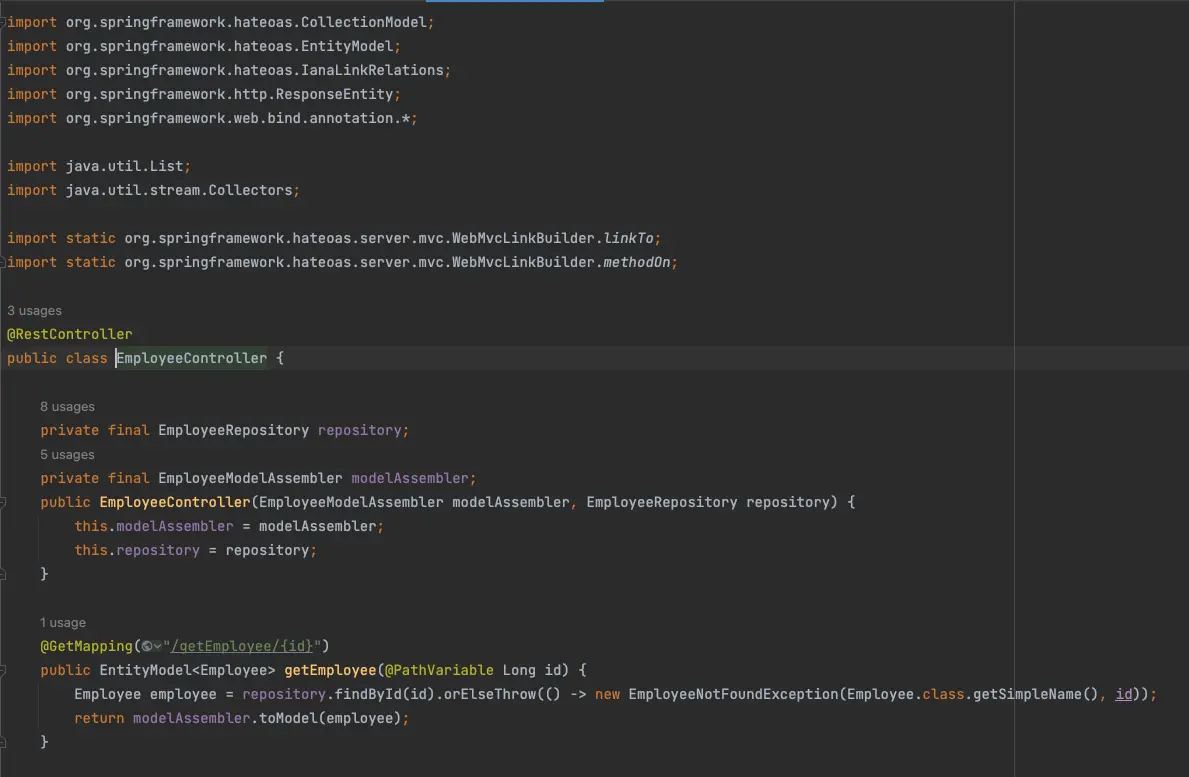Click the @RestController annotation
1189x777 pixels.
69,334
